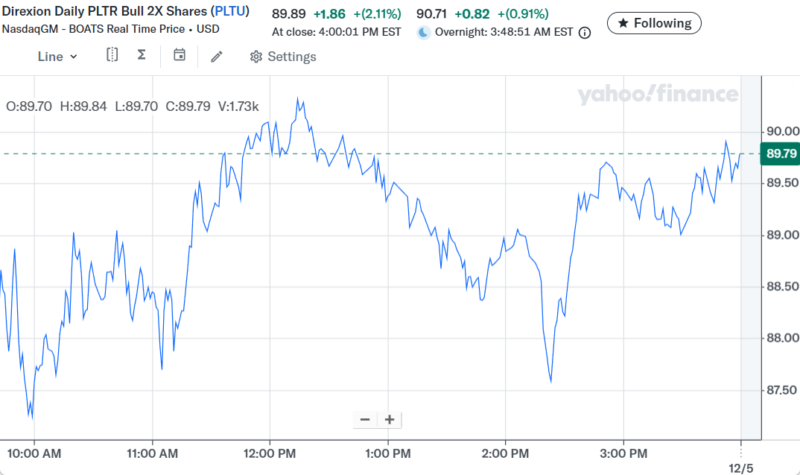This screenshot has width=800, height=475.
Task: Click the 90.00 price axis label
Action: (x=779, y=131)
